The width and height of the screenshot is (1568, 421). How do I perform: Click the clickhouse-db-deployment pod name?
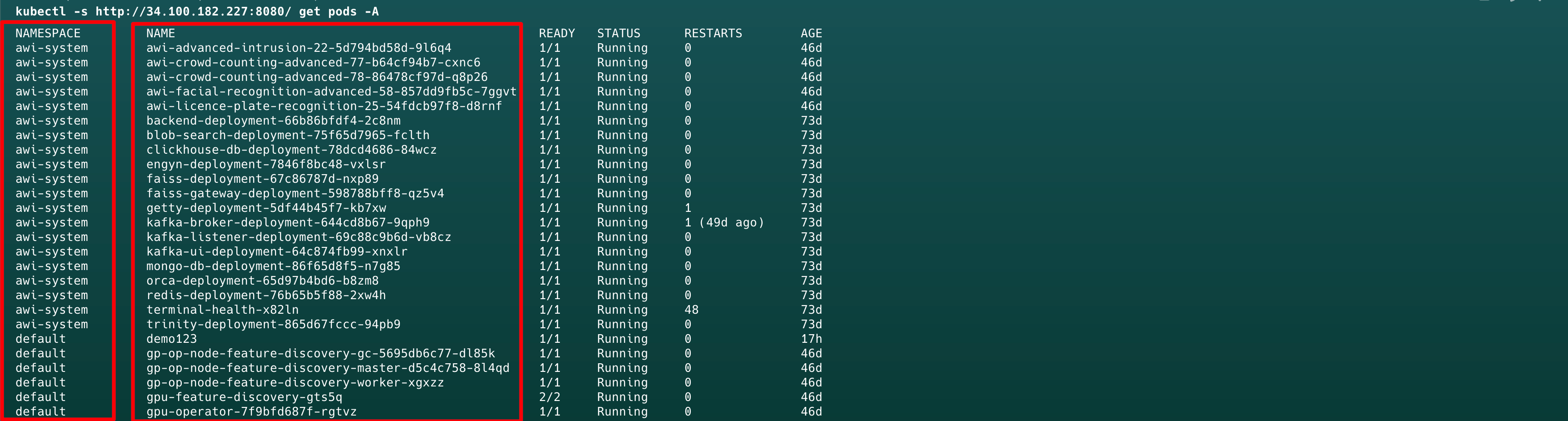[x=291, y=150]
